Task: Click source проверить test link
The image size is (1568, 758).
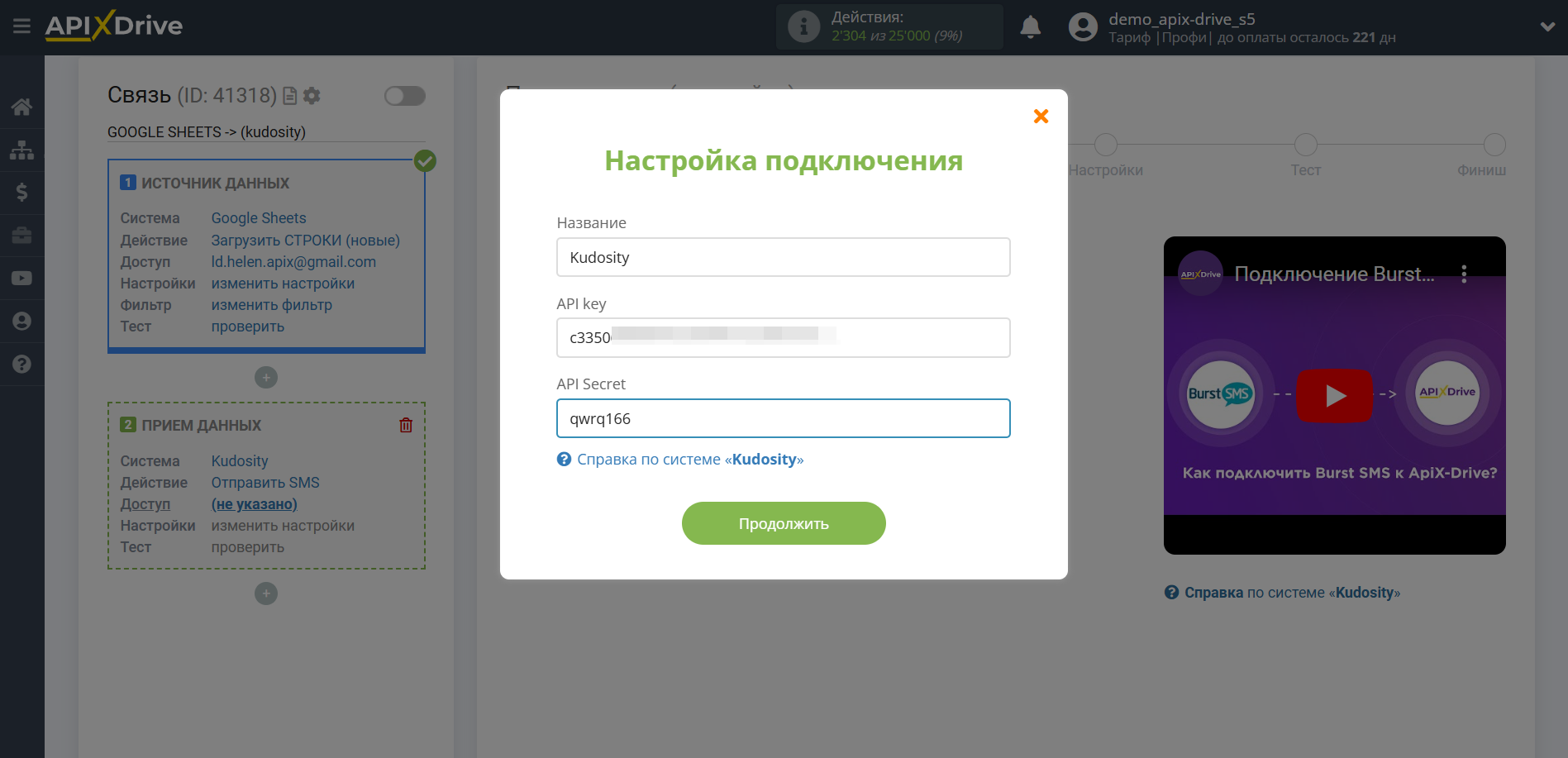Action: (248, 327)
